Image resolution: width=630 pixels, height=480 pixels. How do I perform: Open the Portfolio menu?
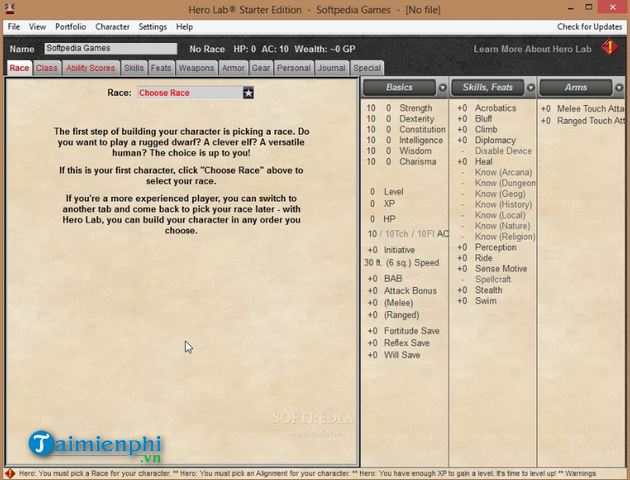(x=70, y=27)
